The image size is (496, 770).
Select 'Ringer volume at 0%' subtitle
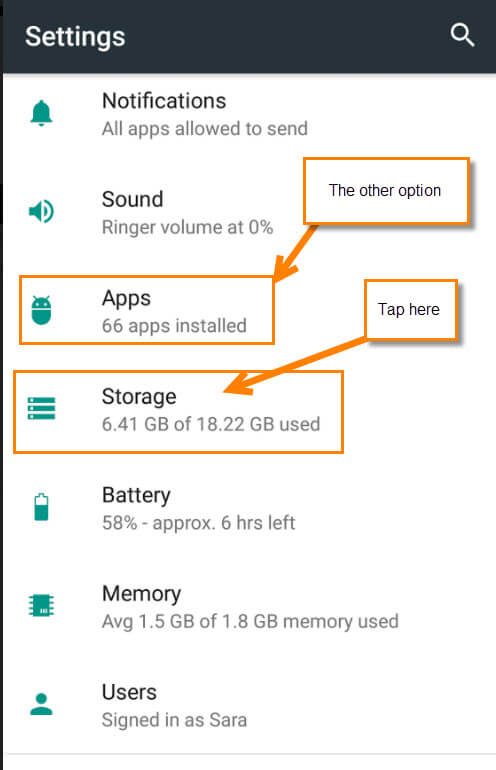pyautogui.click(x=187, y=227)
